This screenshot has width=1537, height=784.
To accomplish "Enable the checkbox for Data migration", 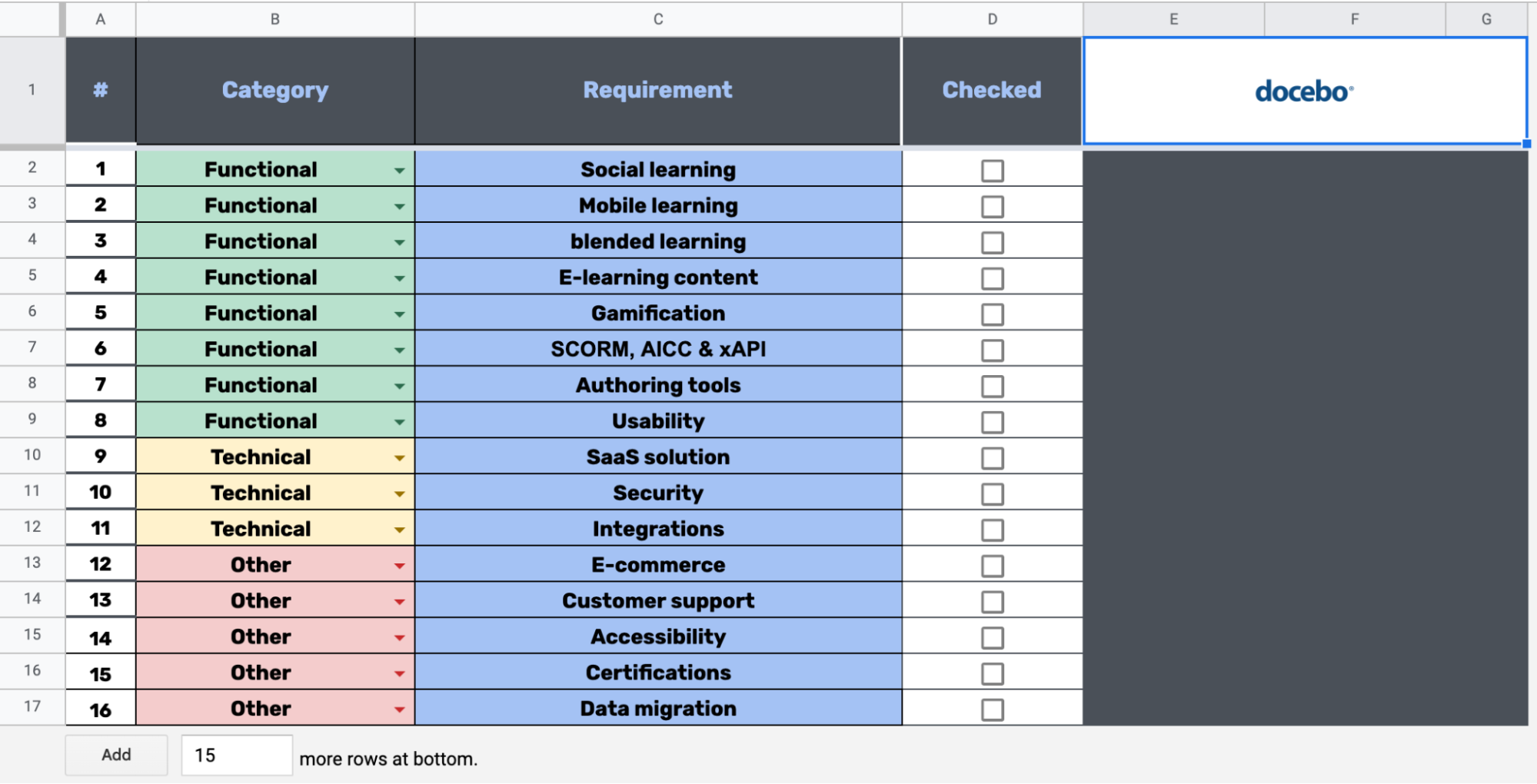I will coord(992,709).
